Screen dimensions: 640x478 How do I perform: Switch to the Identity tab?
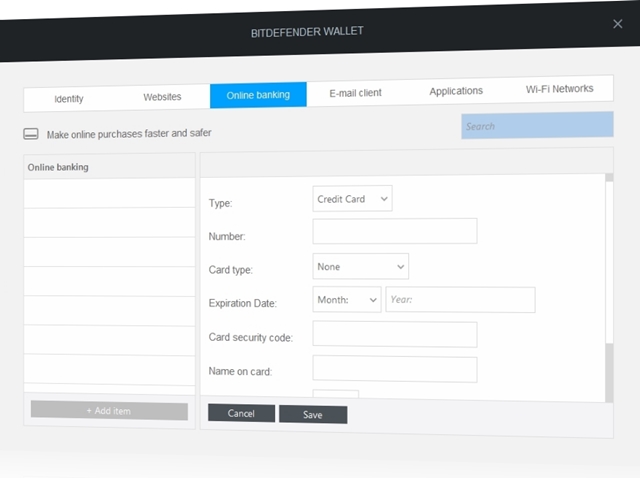coord(69,99)
